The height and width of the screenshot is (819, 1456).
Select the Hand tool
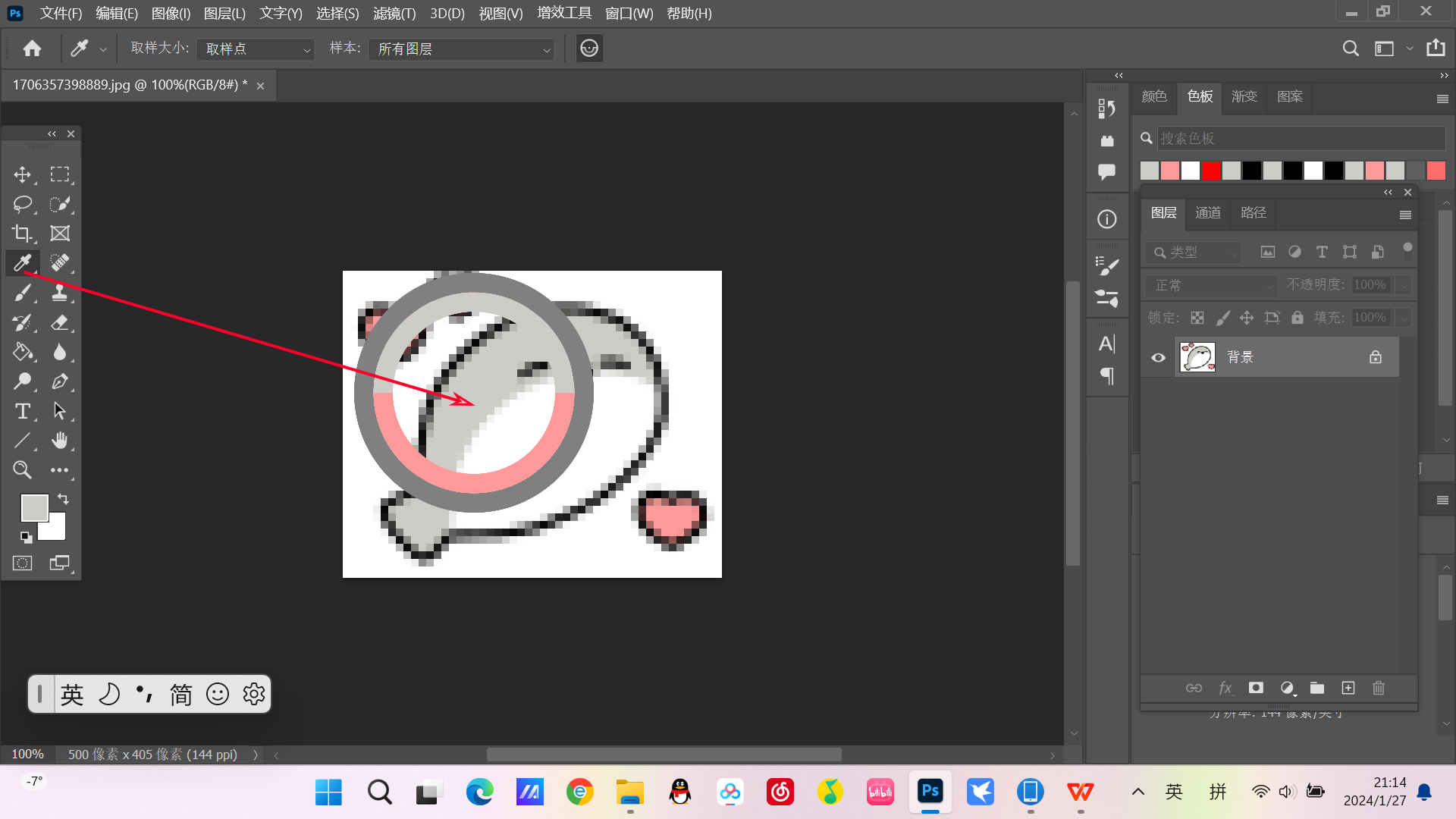click(x=60, y=441)
